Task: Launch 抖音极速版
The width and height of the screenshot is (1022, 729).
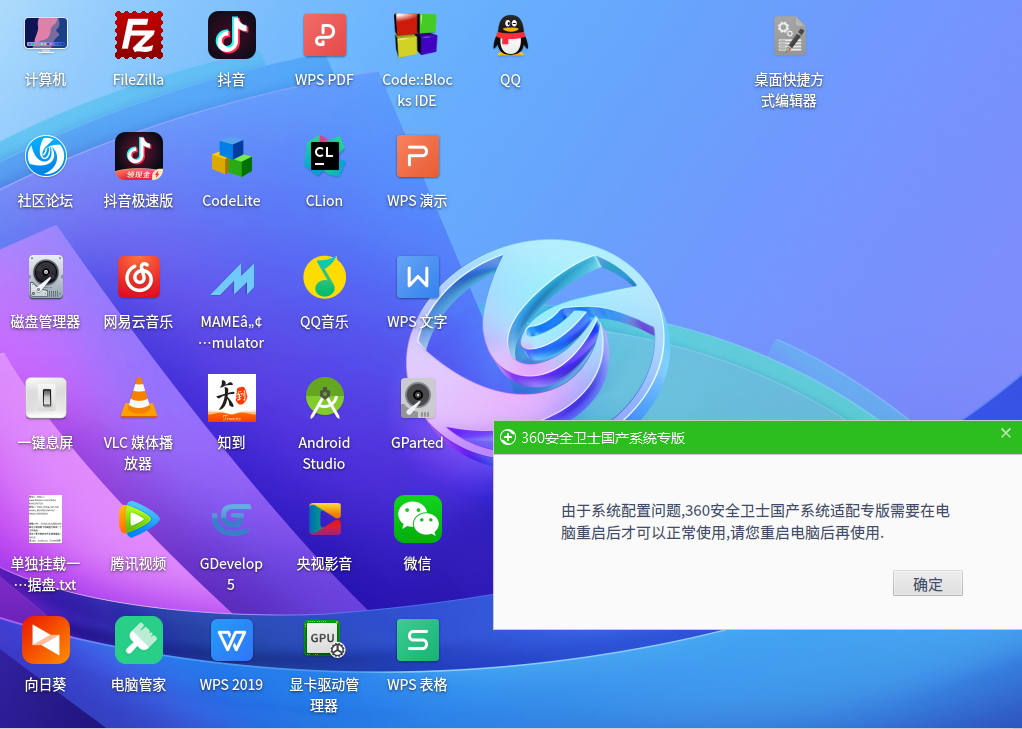Action: (138, 156)
